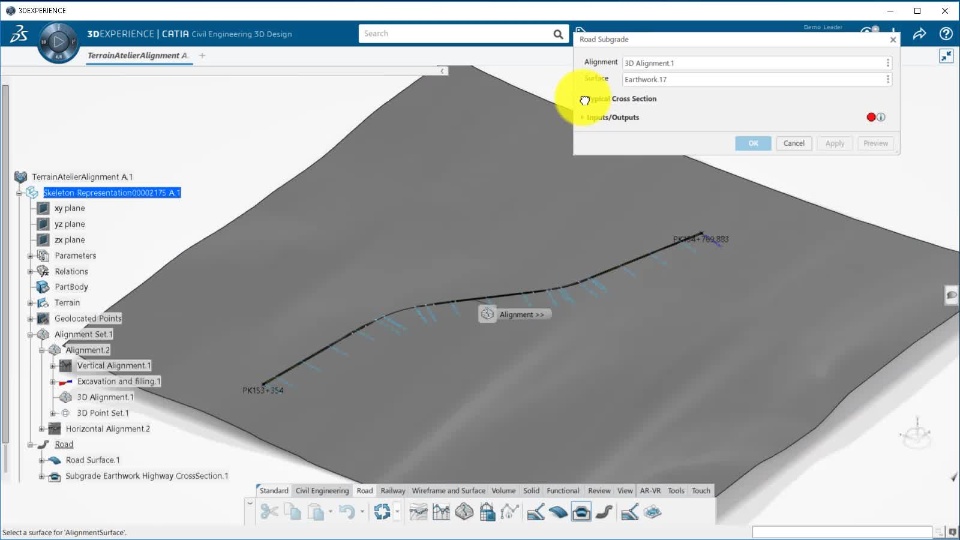Open the share arrow icon
960x540 pixels.
[919, 34]
